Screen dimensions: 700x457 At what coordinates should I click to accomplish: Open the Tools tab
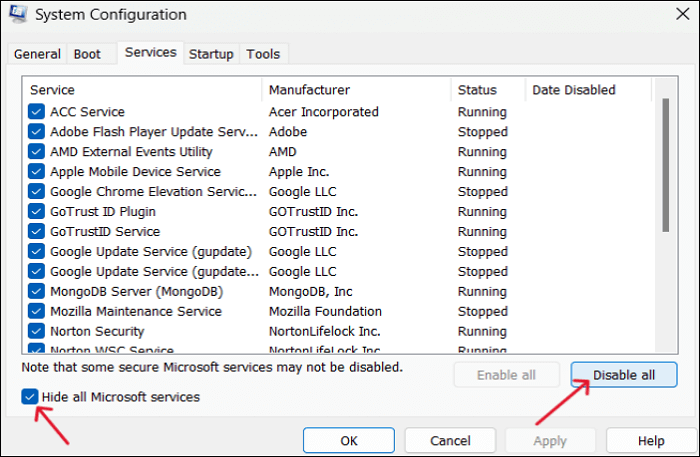point(263,54)
